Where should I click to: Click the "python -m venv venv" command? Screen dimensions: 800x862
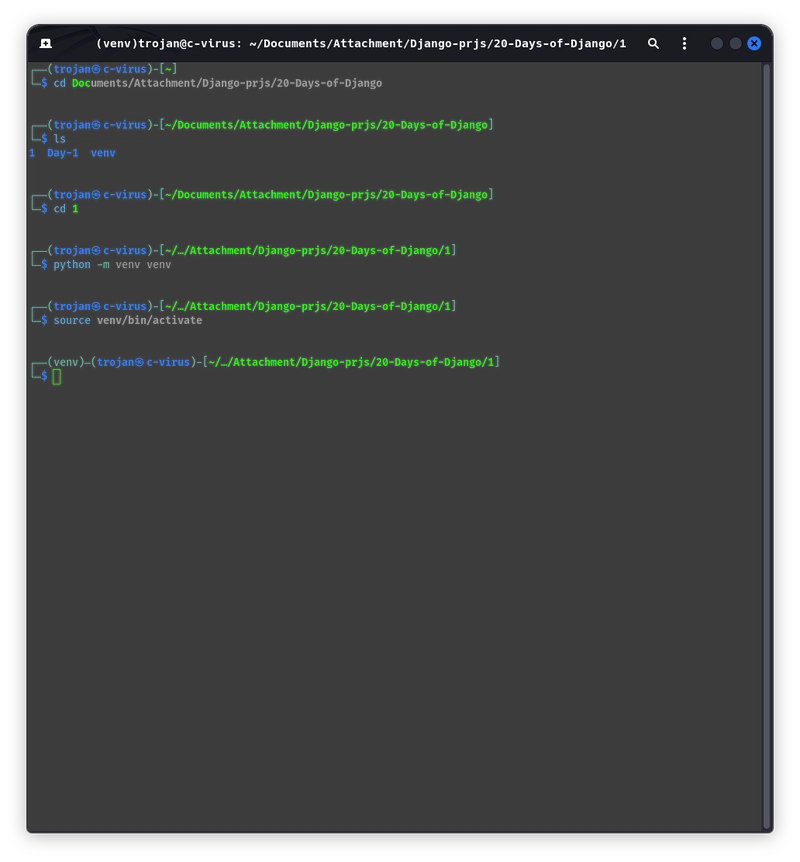112,264
